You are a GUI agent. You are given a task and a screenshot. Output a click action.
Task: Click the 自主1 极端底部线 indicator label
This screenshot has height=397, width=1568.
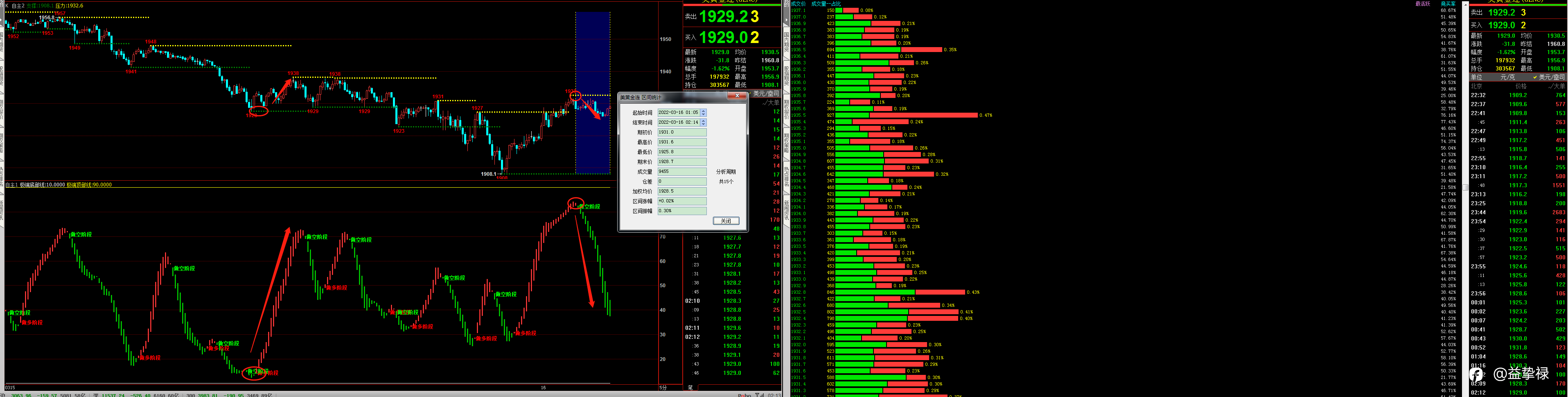tap(59, 184)
